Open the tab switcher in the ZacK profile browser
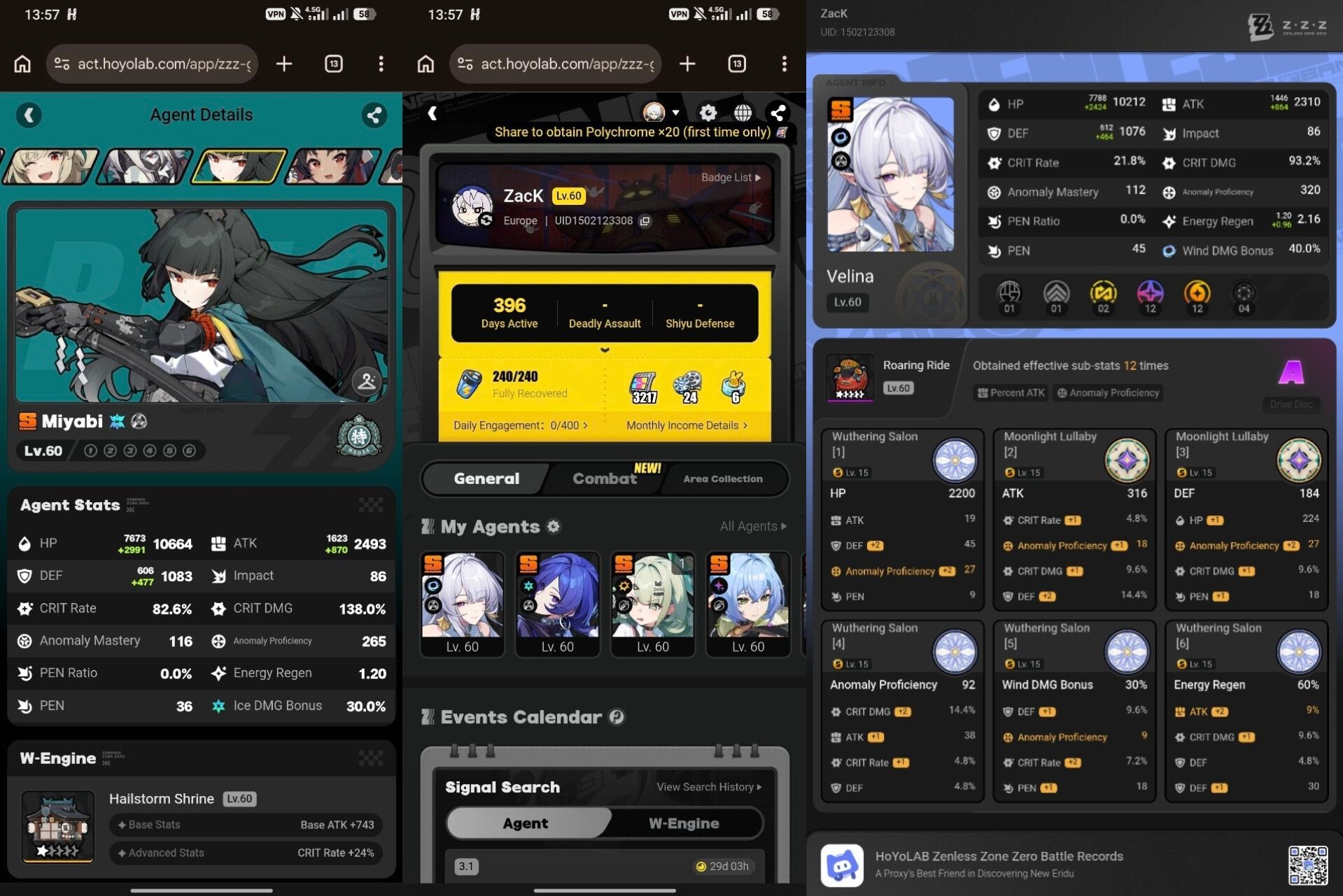The image size is (1343, 896). pyautogui.click(x=737, y=64)
